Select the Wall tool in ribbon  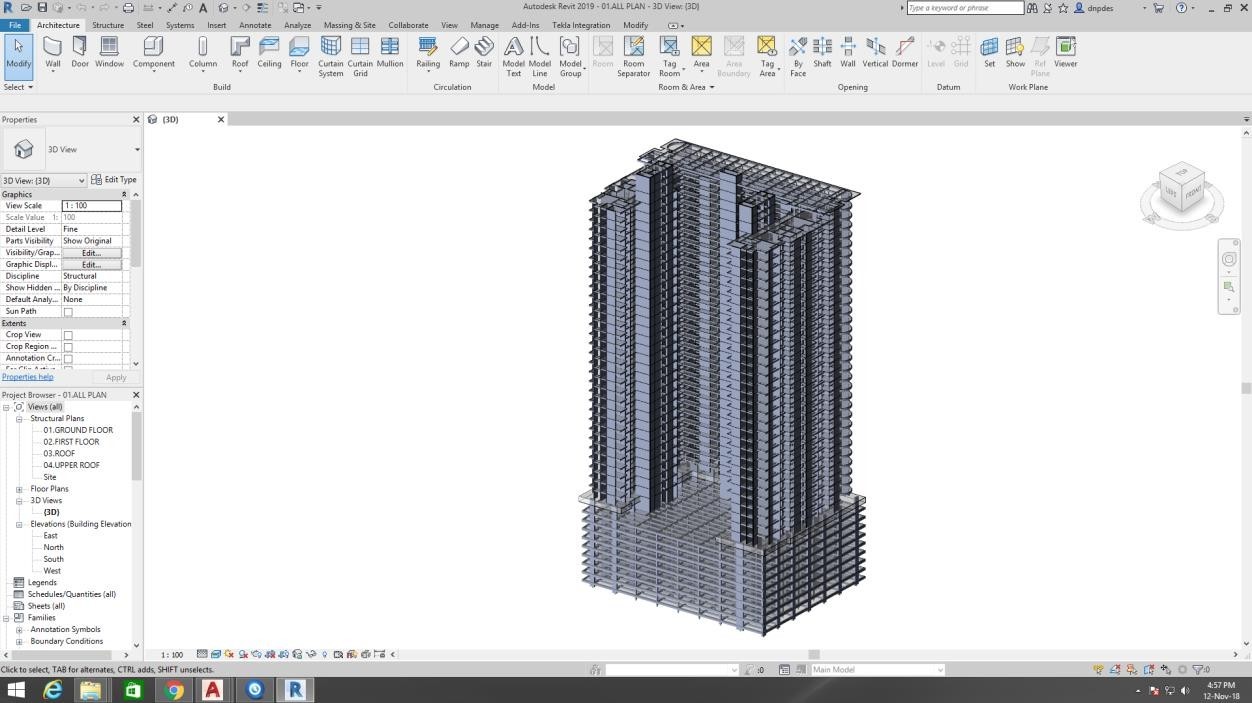(x=53, y=52)
